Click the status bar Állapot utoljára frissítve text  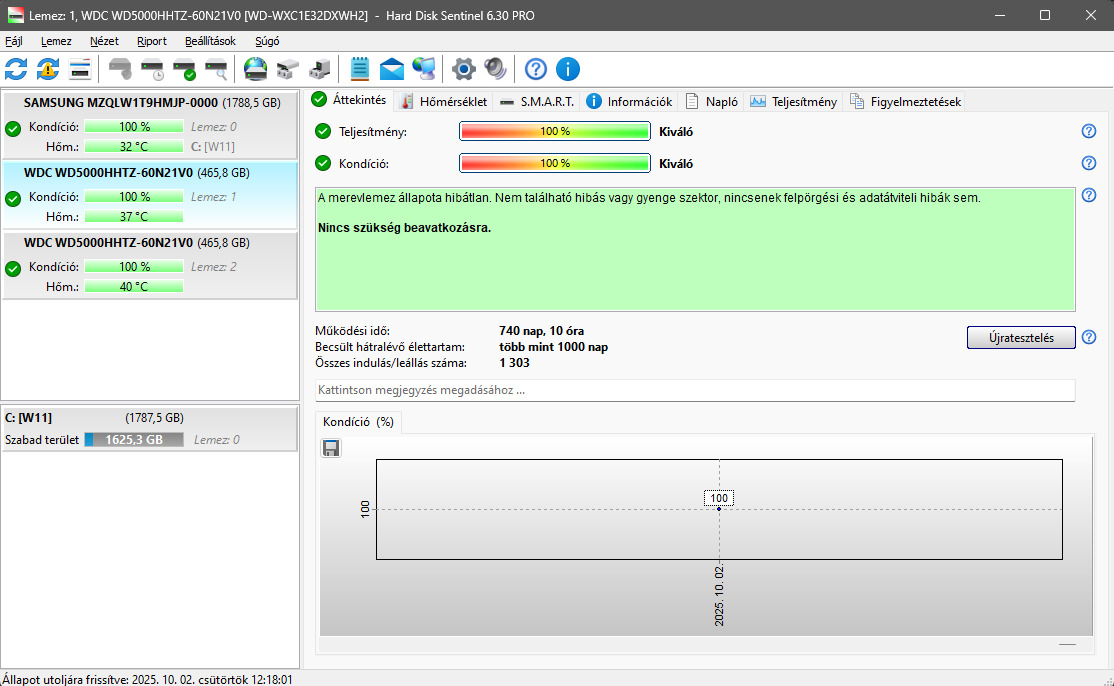click(147, 680)
